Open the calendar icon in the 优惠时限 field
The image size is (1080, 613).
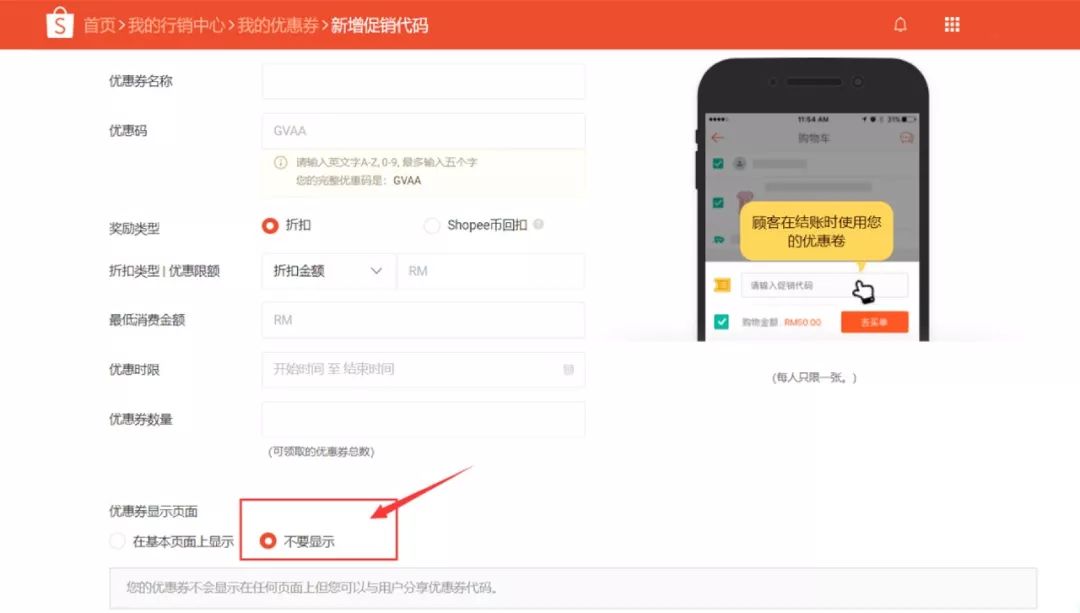coord(568,369)
